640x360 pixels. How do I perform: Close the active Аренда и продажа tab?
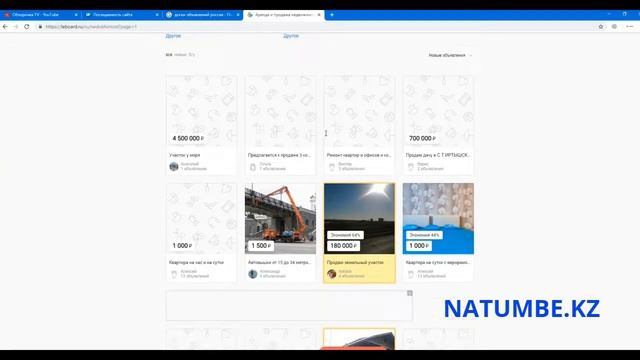pos(319,15)
